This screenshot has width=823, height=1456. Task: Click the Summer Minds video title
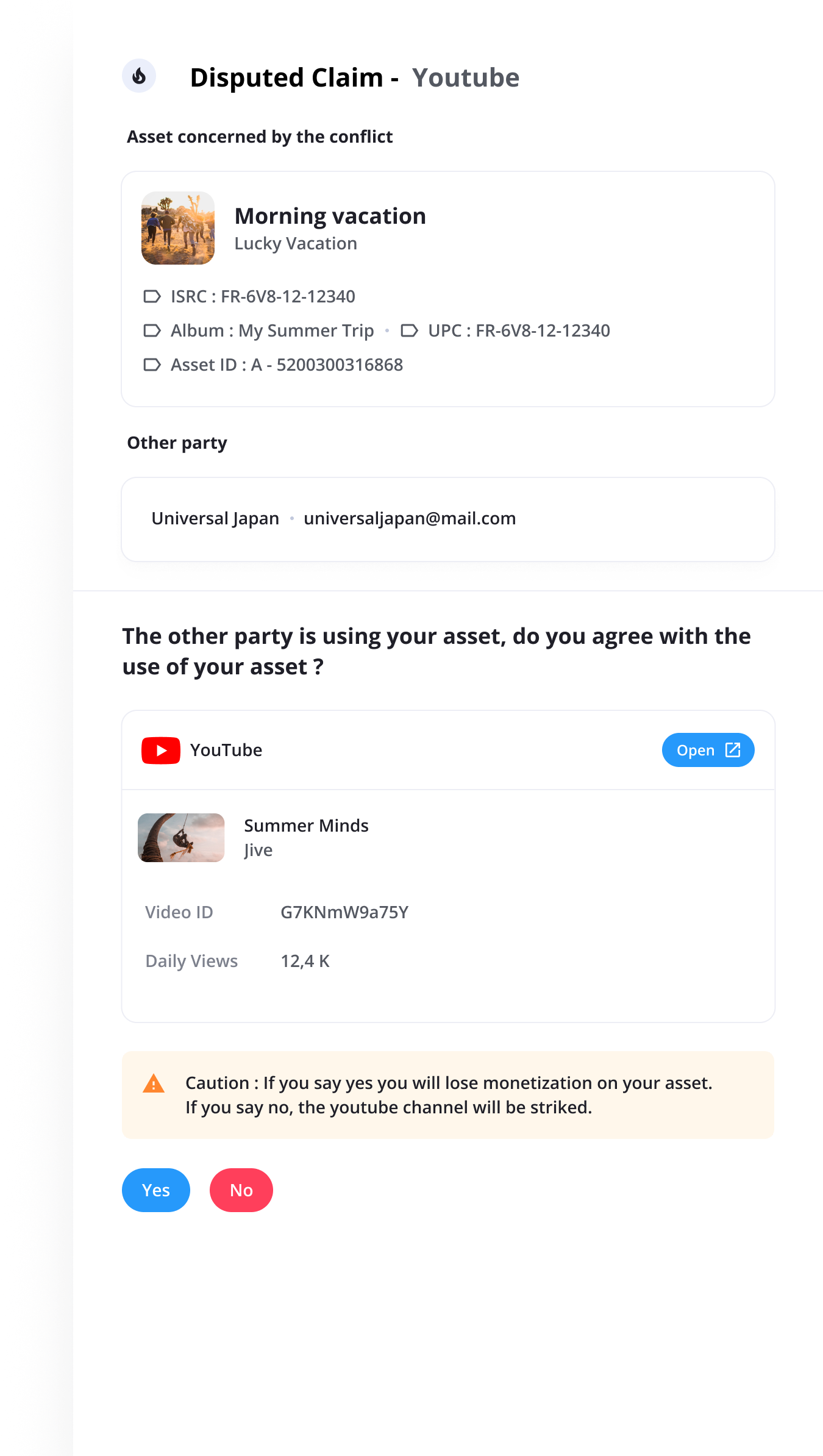pyautogui.click(x=306, y=826)
